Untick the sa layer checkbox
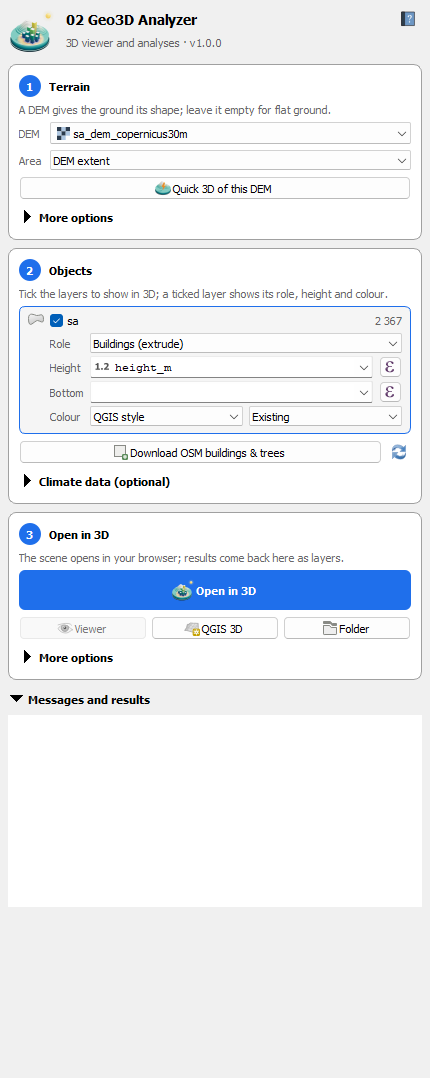430x1078 pixels. (57, 320)
